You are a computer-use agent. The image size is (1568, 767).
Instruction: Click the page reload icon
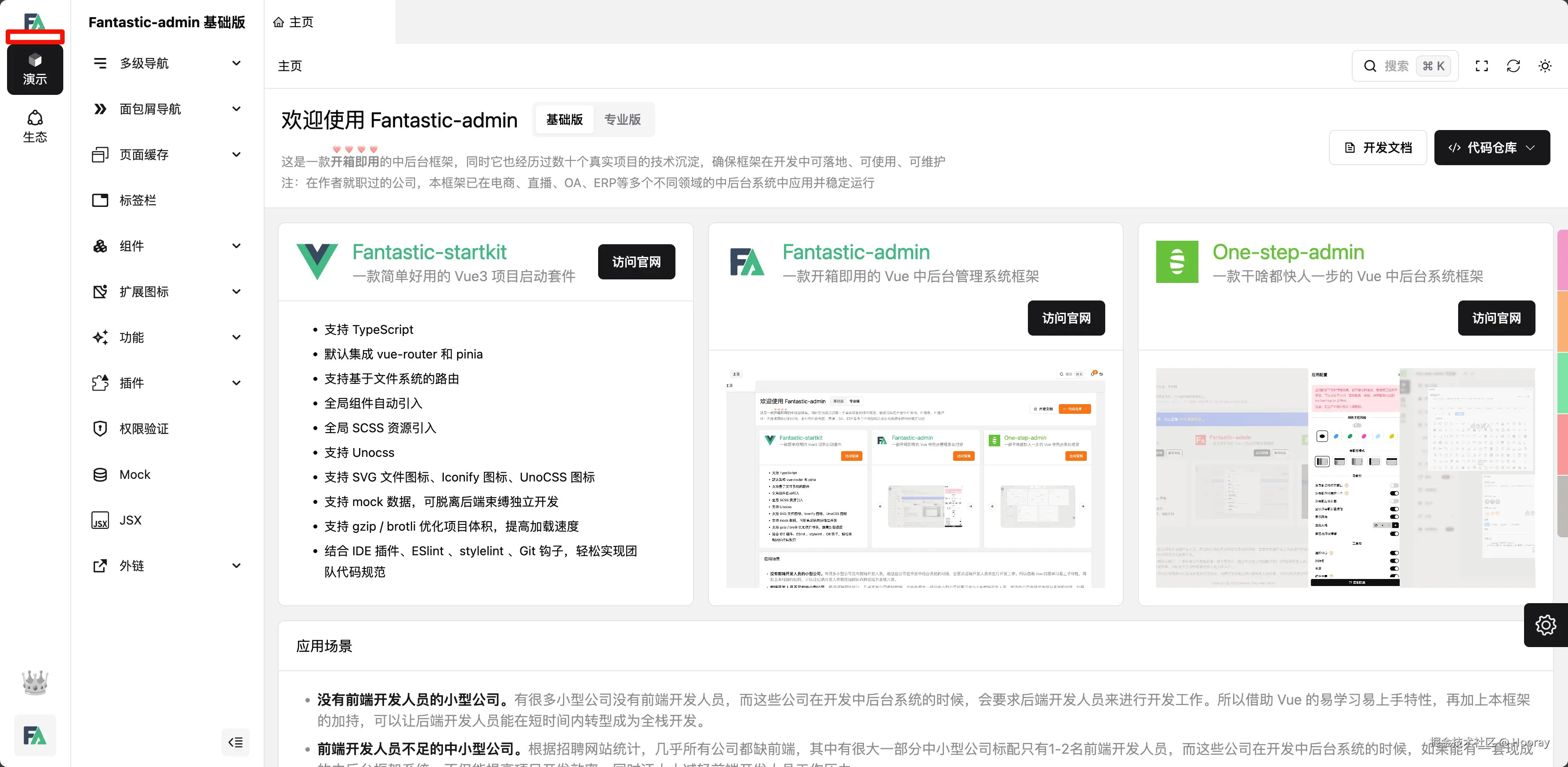(x=1513, y=66)
